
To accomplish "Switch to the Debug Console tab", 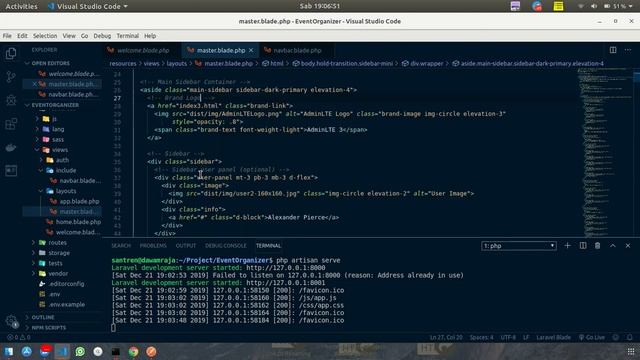I will coord(226,246).
